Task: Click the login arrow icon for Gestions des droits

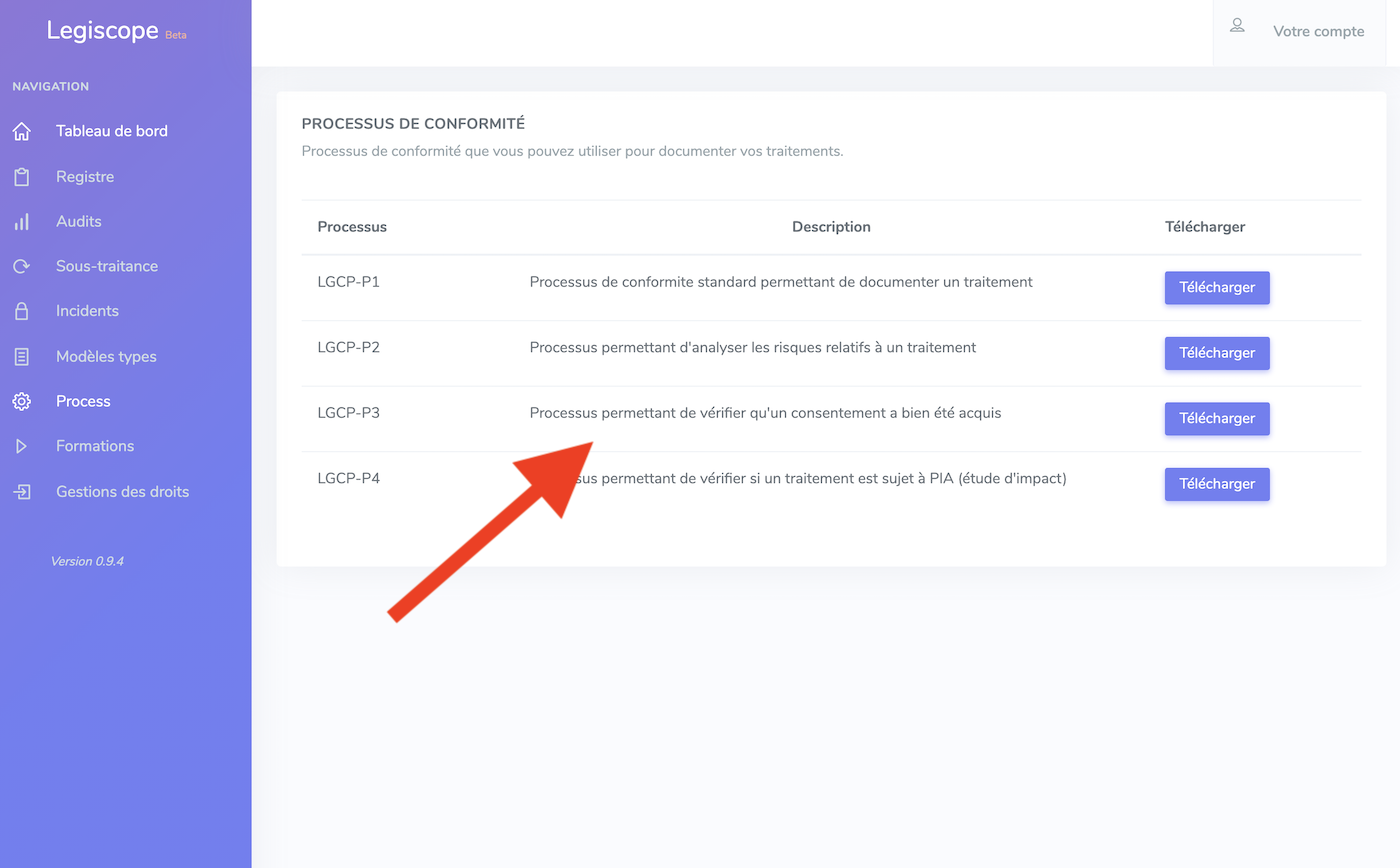Action: tap(21, 492)
